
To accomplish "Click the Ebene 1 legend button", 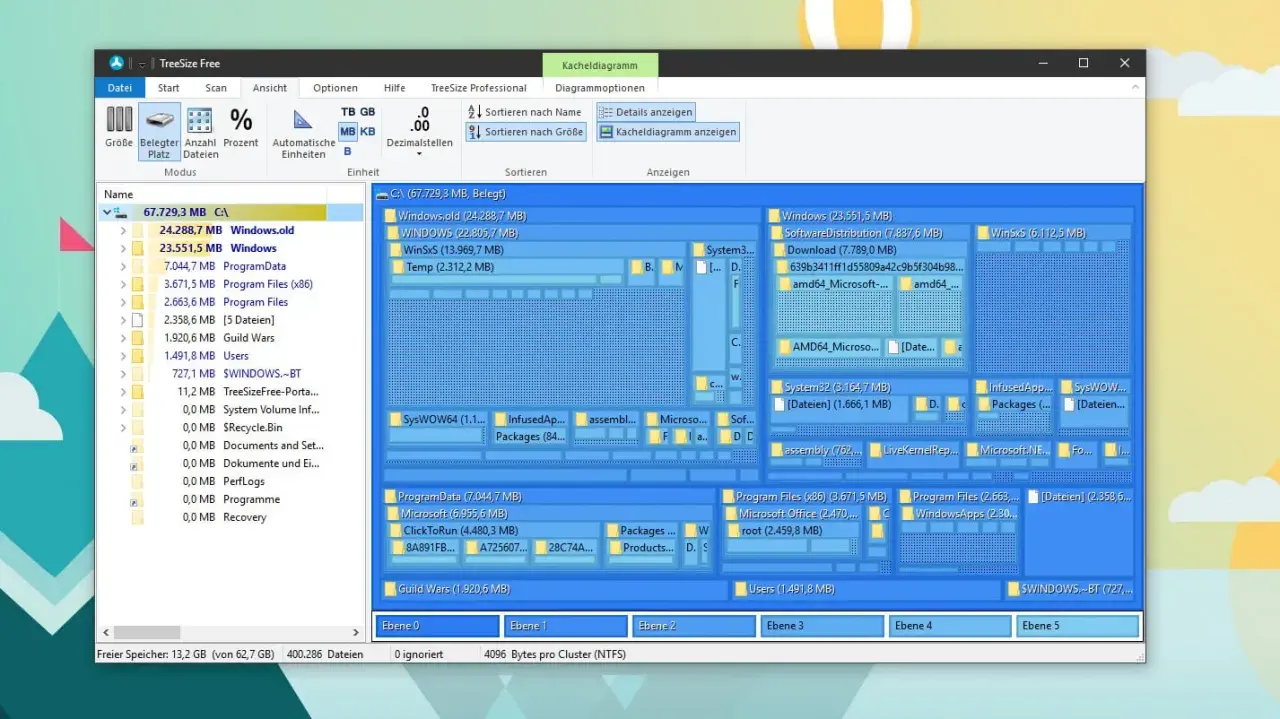I will pyautogui.click(x=565, y=626).
